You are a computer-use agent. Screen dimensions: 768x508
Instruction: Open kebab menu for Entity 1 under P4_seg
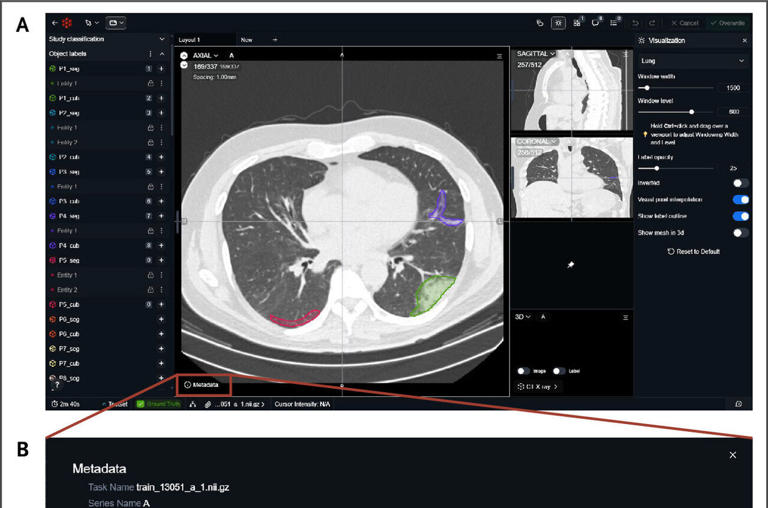pos(161,231)
